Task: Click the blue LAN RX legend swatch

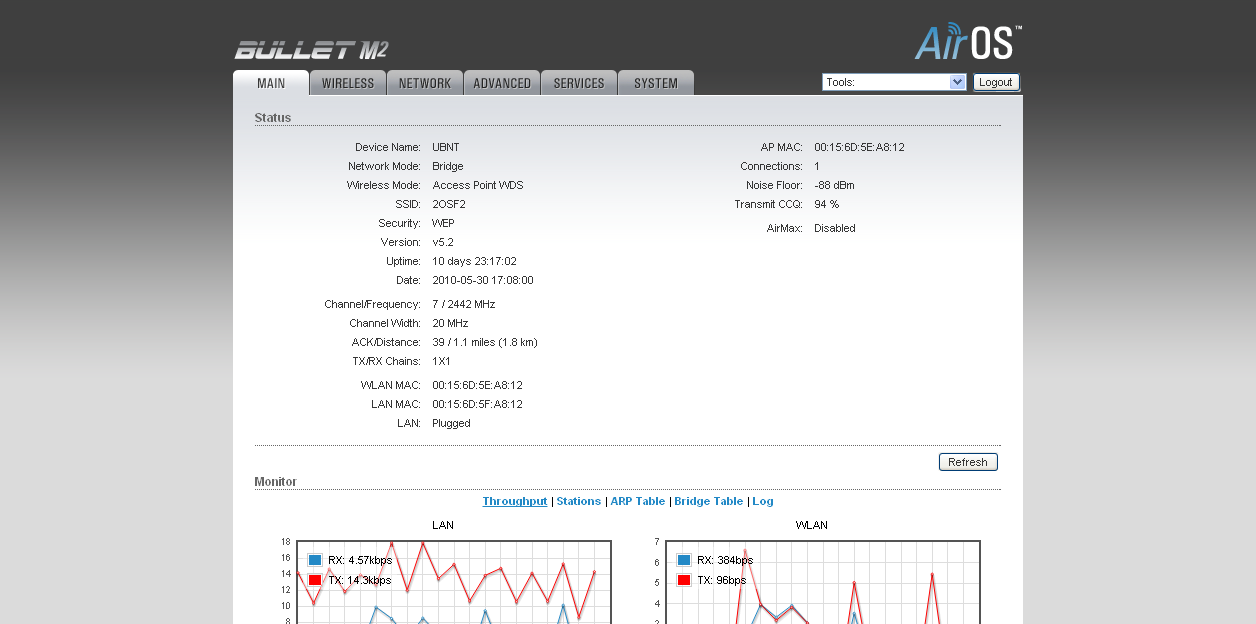Action: tap(315, 560)
